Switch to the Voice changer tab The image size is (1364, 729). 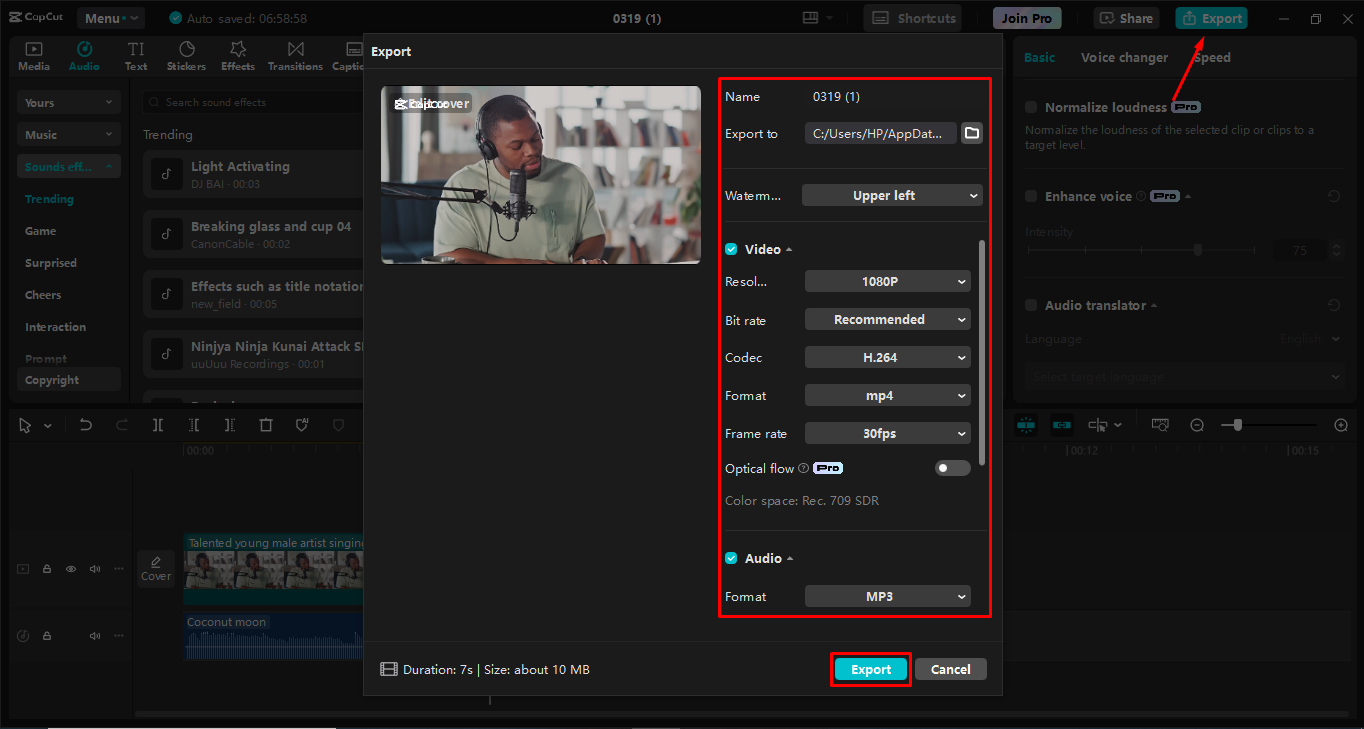point(1124,57)
